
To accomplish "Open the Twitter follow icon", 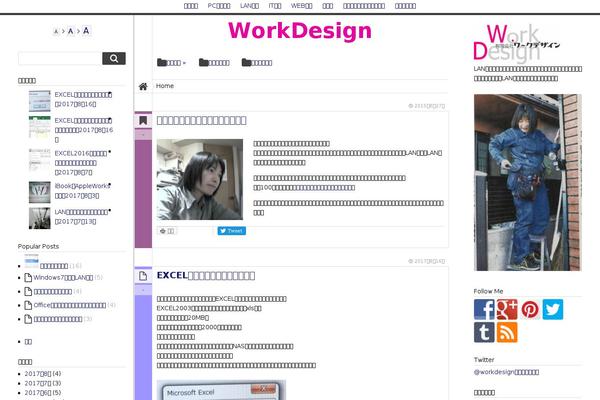I will [x=553, y=309].
